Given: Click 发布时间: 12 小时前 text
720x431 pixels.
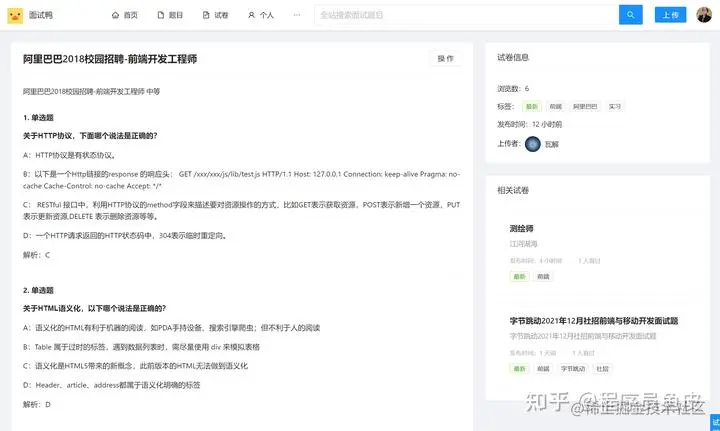Looking at the screenshot, I should [x=529, y=124].
